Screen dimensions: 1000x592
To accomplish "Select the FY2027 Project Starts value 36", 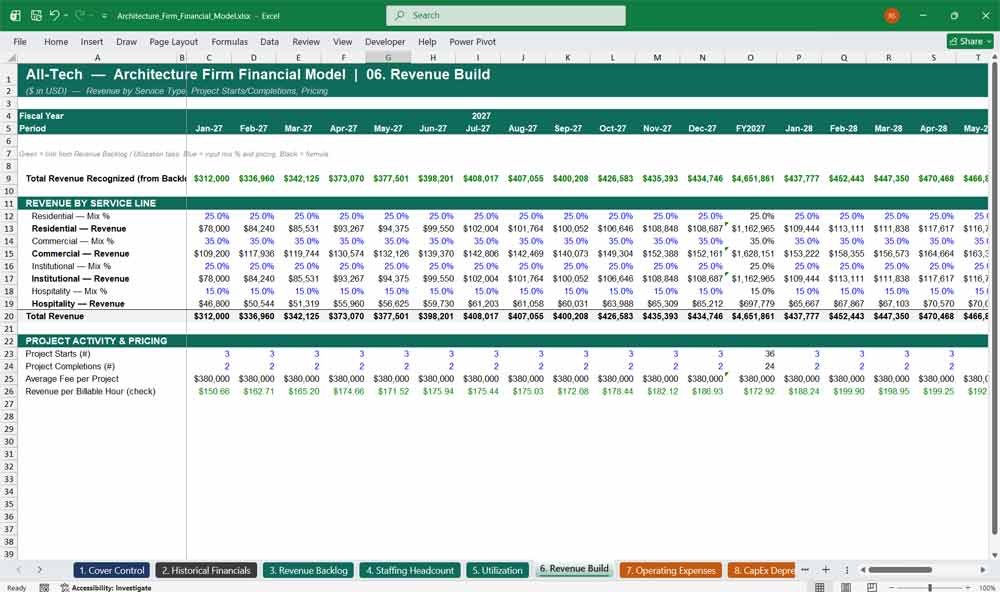I will click(x=750, y=354).
